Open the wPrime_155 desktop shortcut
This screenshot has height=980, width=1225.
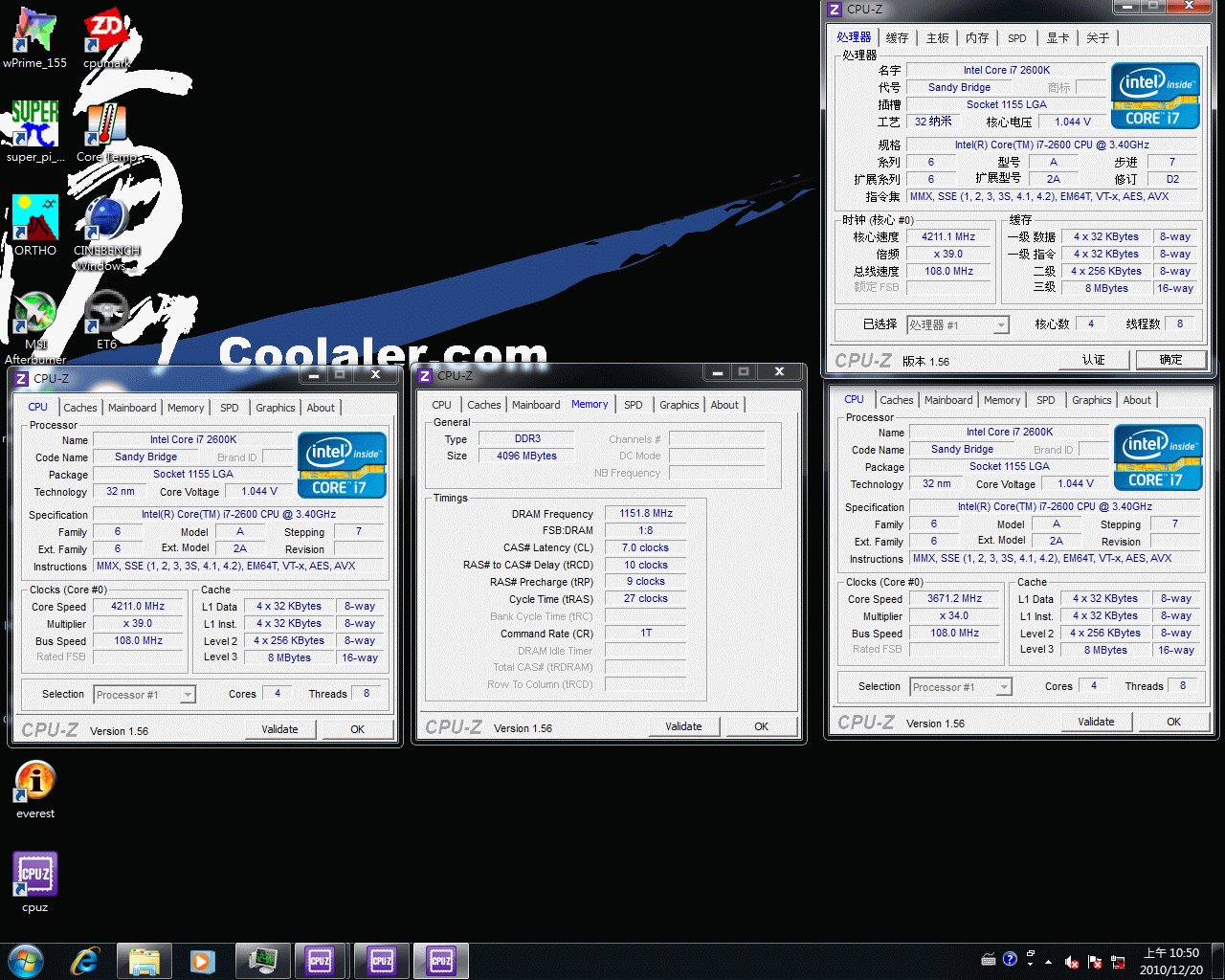[x=35, y=38]
